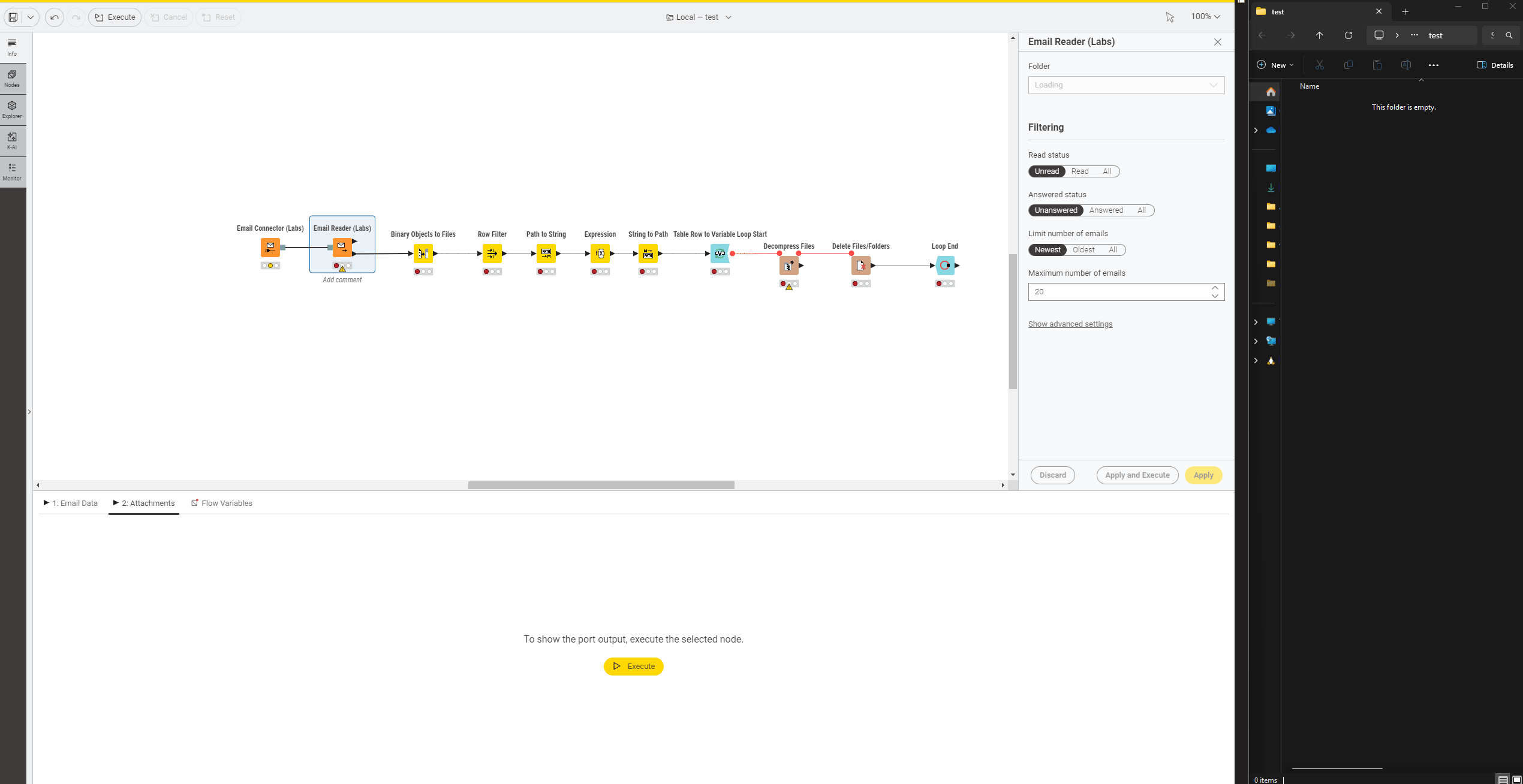This screenshot has width=1523, height=784.
Task: Set Read status filter to Read
Action: 1079,171
